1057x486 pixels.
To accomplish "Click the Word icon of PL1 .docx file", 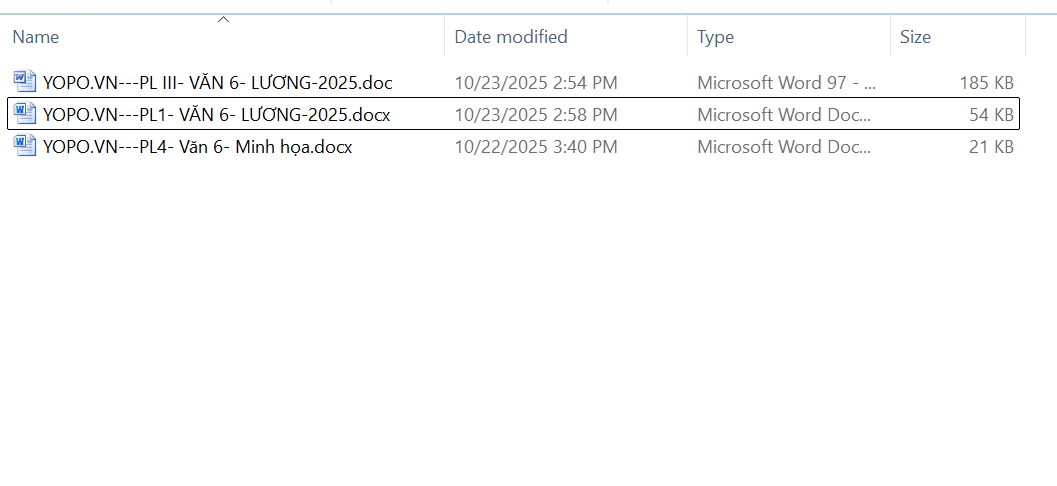I will coord(25,115).
